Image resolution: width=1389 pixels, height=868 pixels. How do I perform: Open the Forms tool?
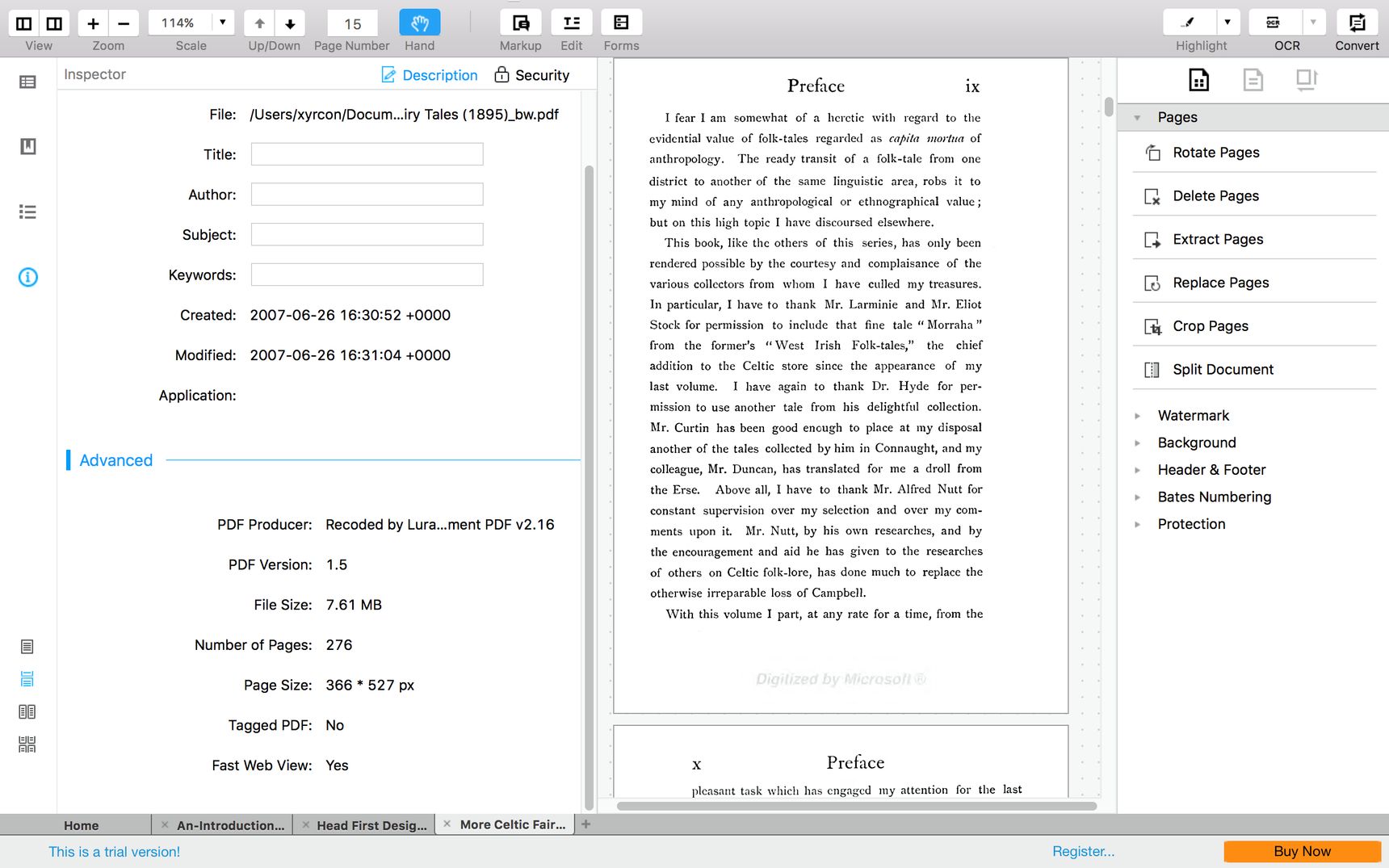click(622, 23)
